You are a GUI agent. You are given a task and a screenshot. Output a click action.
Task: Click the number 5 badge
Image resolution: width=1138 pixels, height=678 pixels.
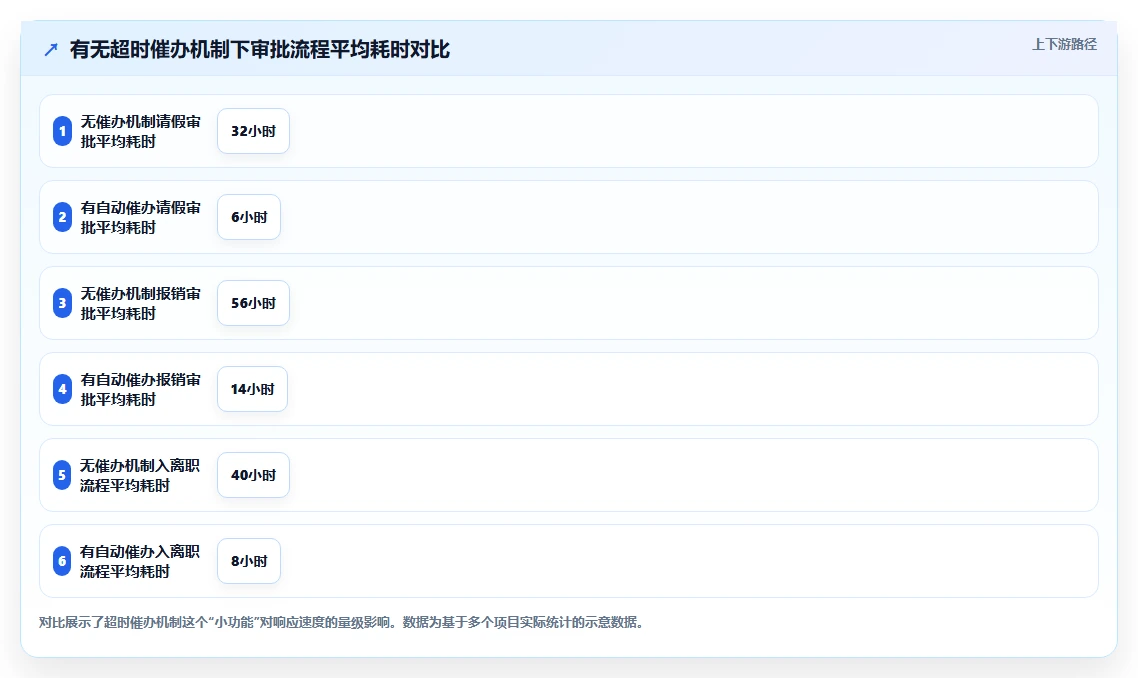click(62, 475)
